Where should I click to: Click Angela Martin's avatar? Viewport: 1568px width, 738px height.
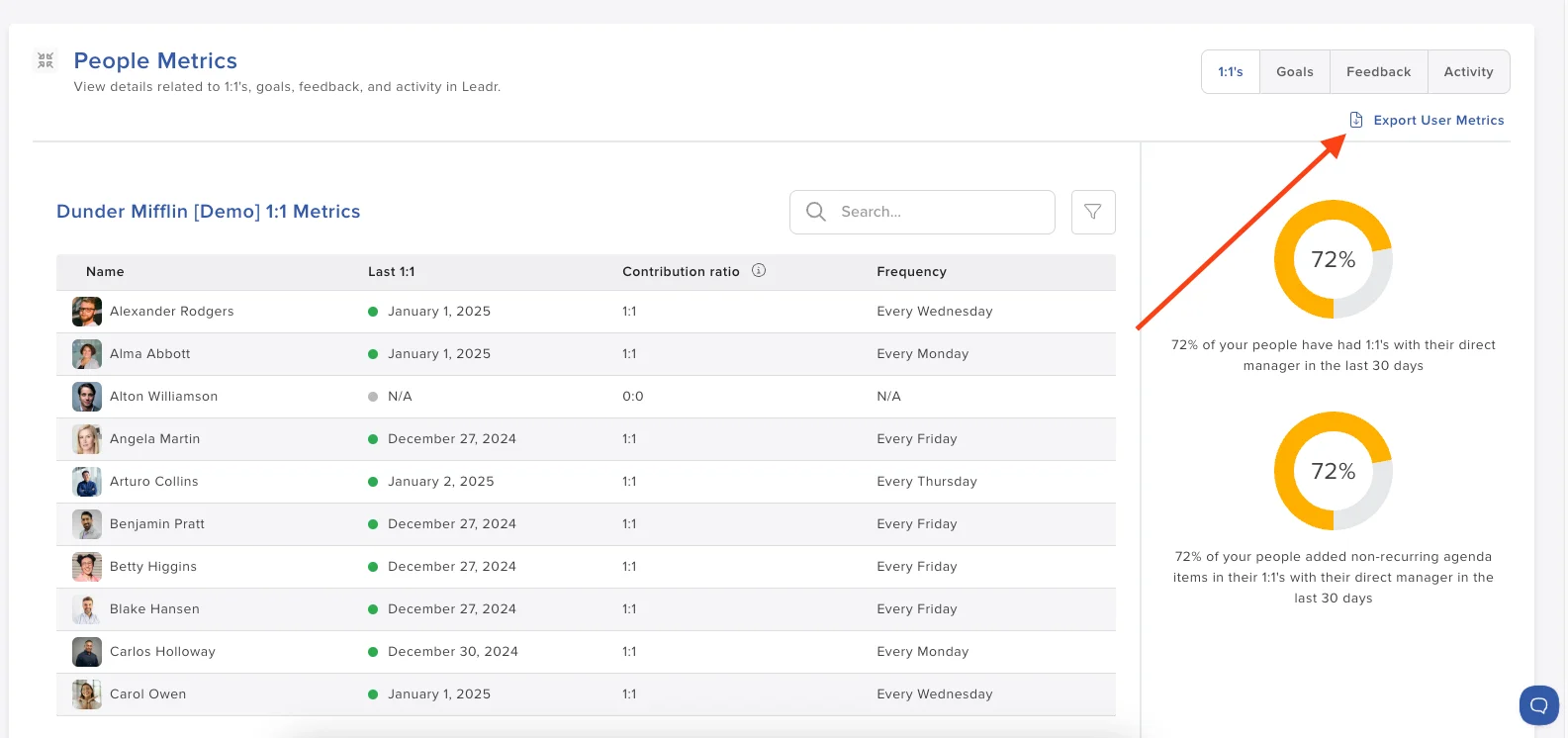coord(87,439)
